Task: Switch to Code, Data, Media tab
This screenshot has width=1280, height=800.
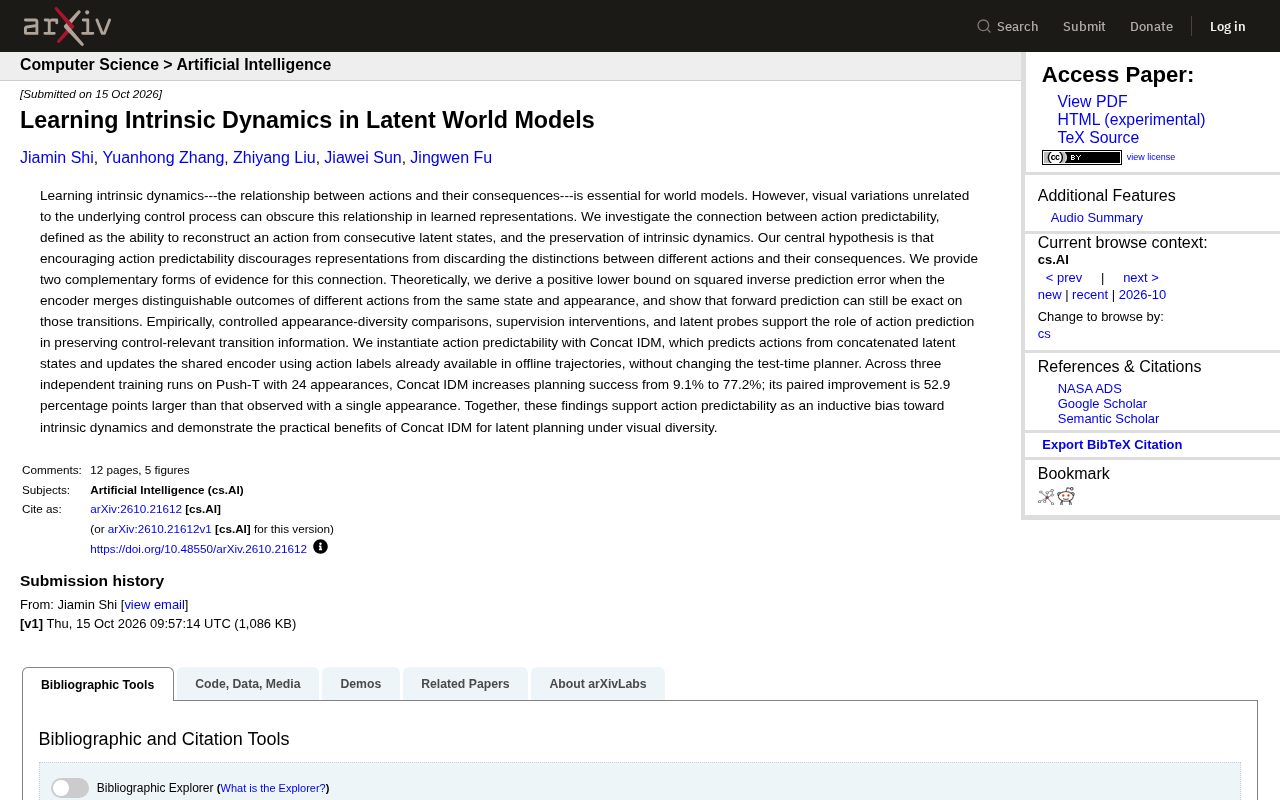Action: pos(248,684)
